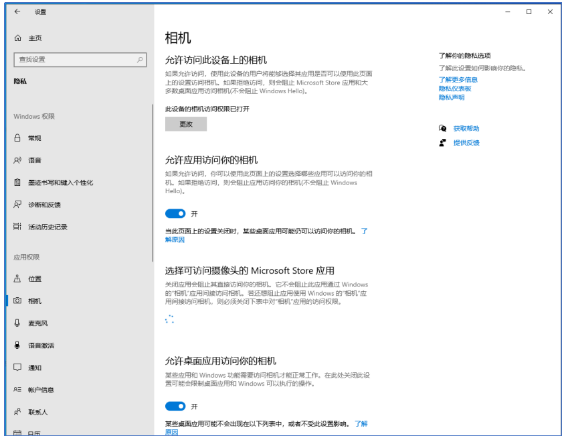Select 位置 location icon
The height and width of the screenshot is (439, 565).
tap(17, 279)
